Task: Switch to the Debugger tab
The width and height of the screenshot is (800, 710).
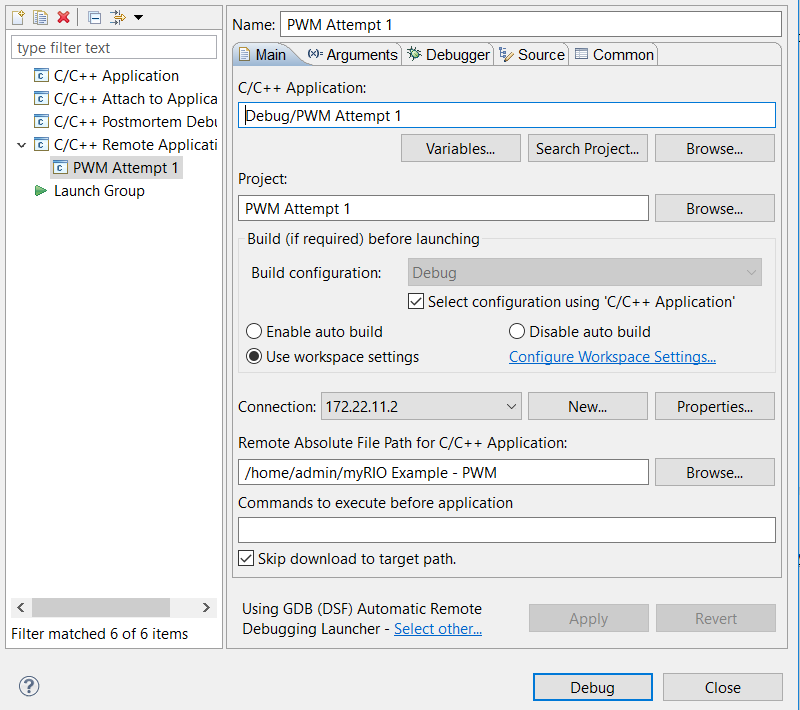Action: point(448,55)
